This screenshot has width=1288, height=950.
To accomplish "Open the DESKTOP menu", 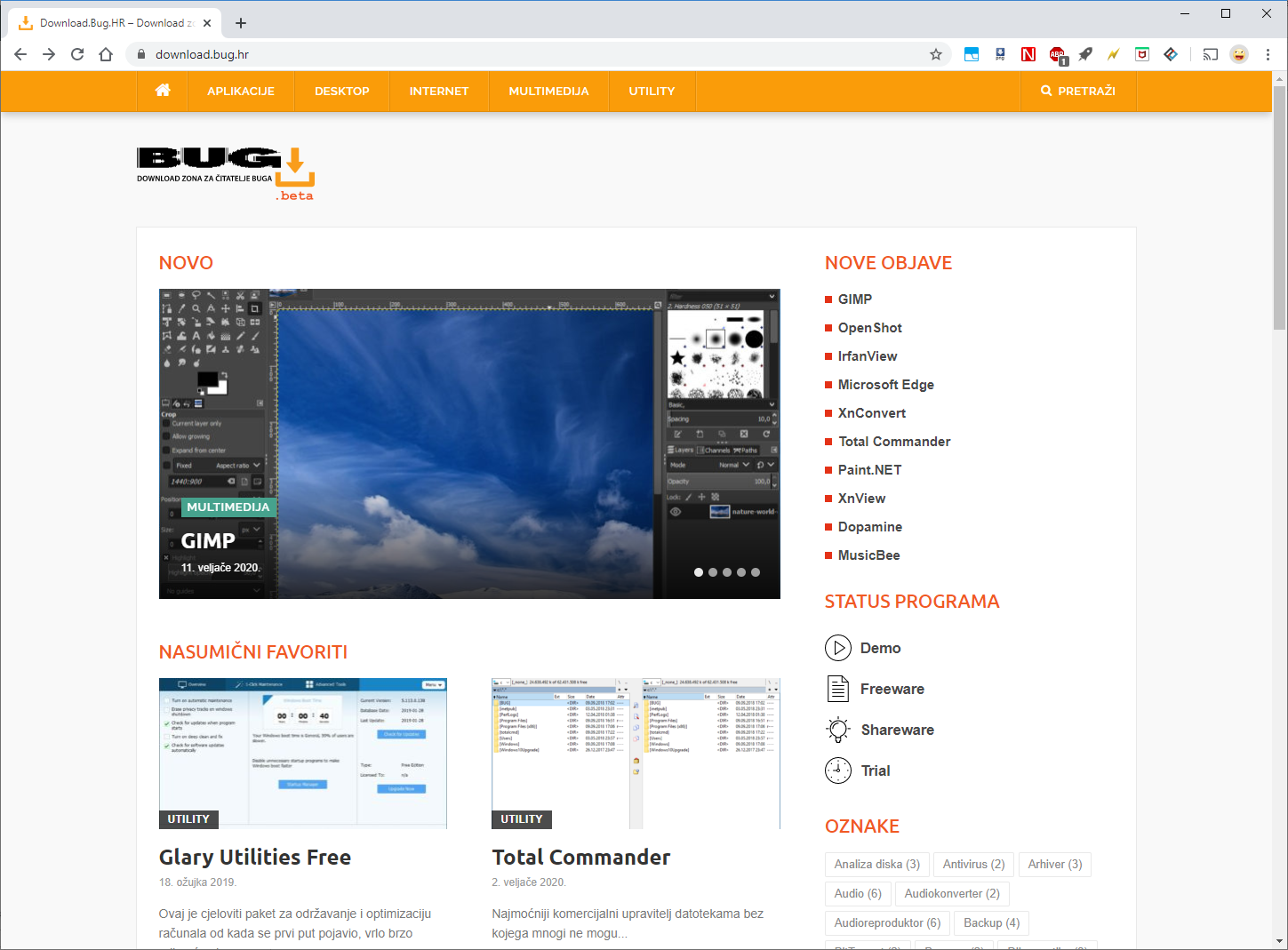I will coord(342,91).
